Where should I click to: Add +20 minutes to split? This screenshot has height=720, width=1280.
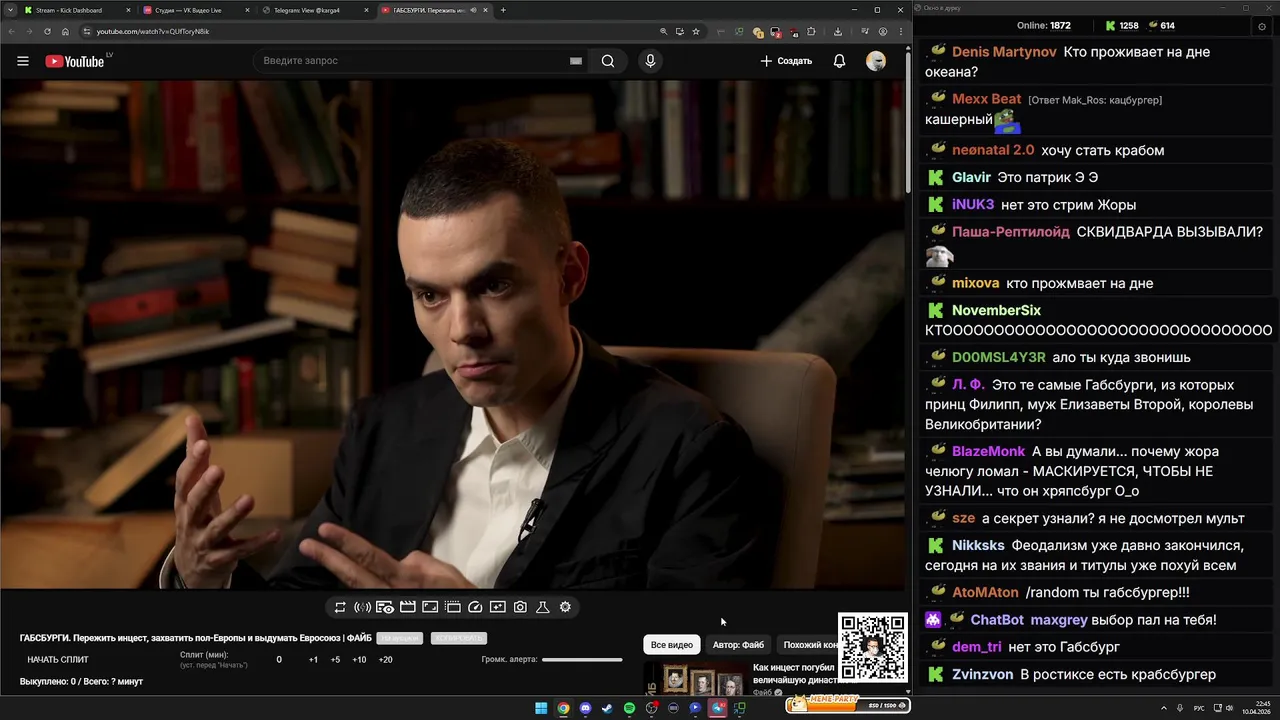click(385, 660)
